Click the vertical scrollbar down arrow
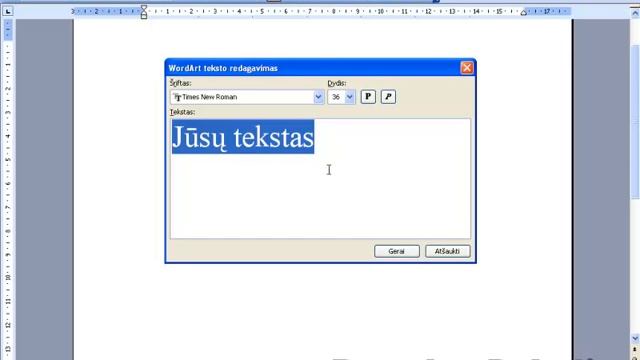640x360 pixels. tap(635, 338)
